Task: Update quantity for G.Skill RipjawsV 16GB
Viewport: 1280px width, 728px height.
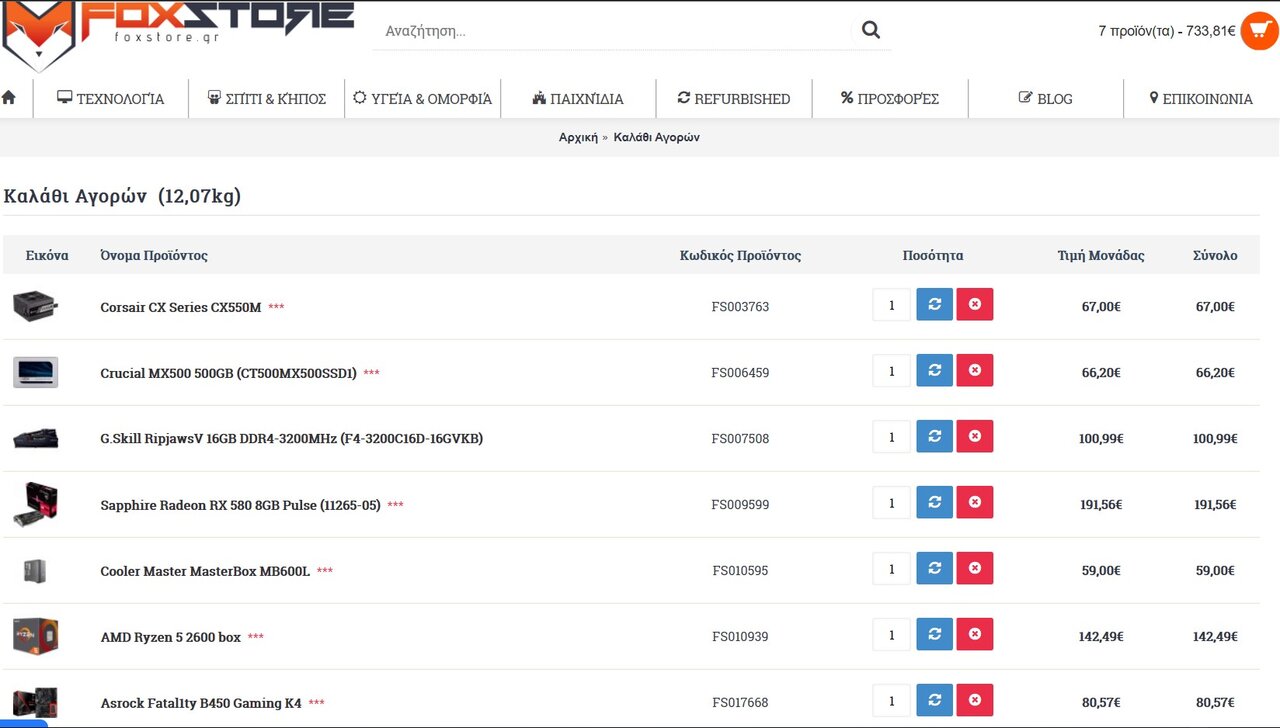Action: pyautogui.click(x=934, y=437)
